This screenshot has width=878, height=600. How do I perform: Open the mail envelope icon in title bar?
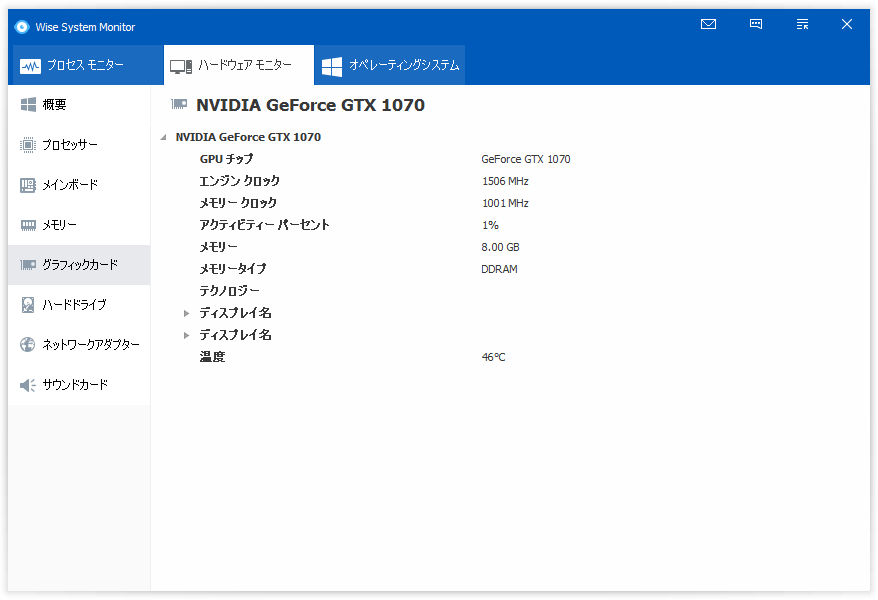click(708, 24)
